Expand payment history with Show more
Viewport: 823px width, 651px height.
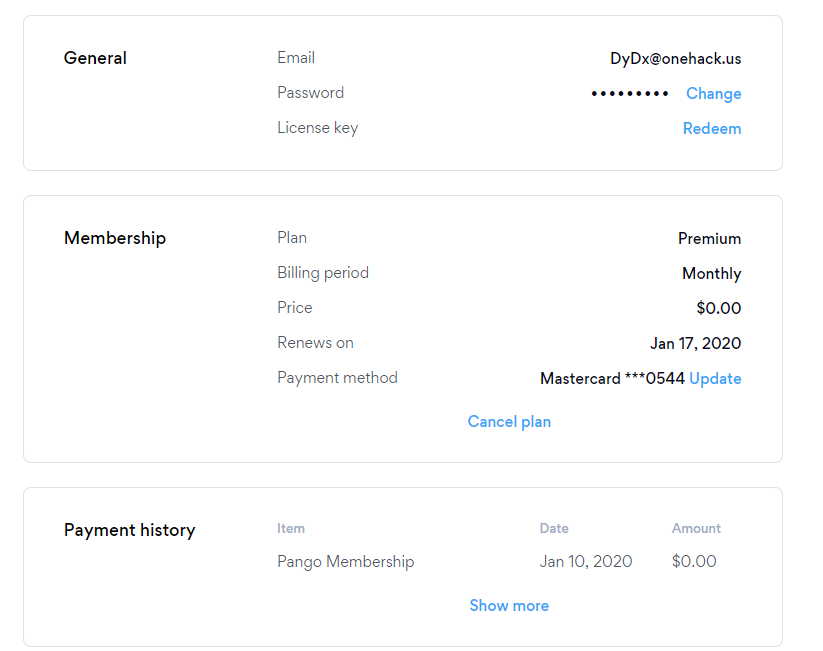(509, 605)
